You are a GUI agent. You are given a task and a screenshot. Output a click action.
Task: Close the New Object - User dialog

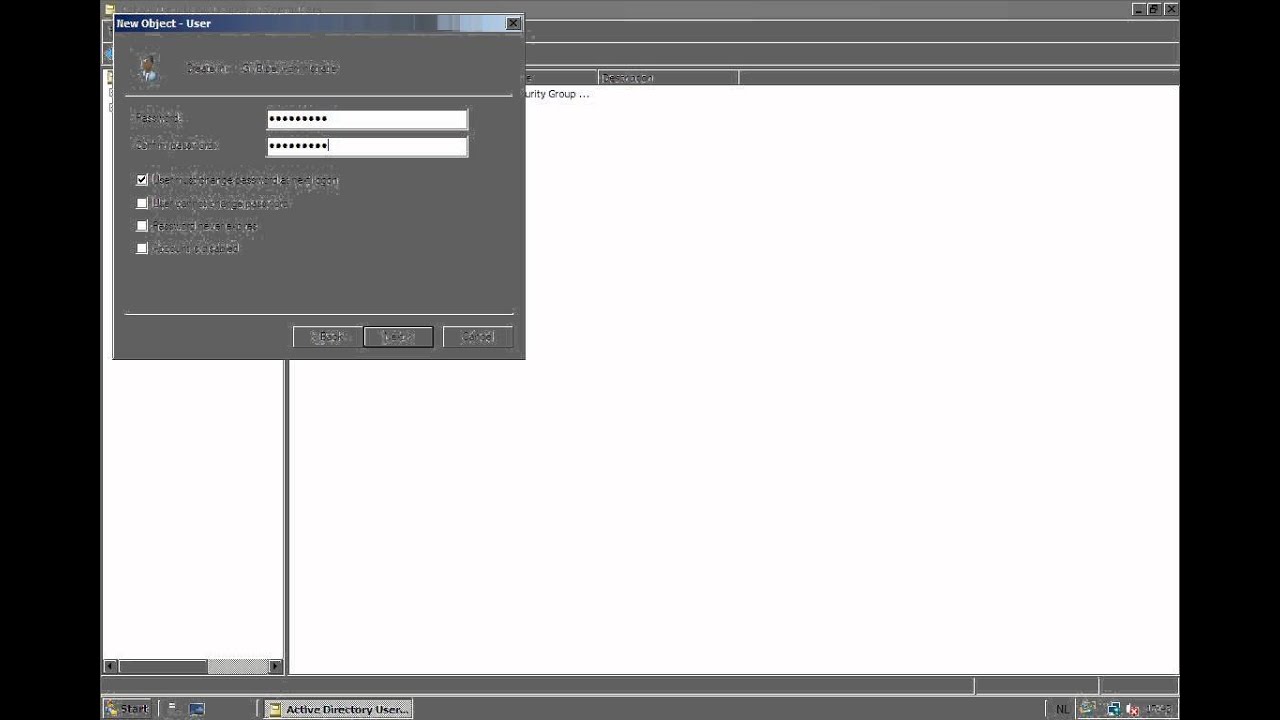coord(513,23)
